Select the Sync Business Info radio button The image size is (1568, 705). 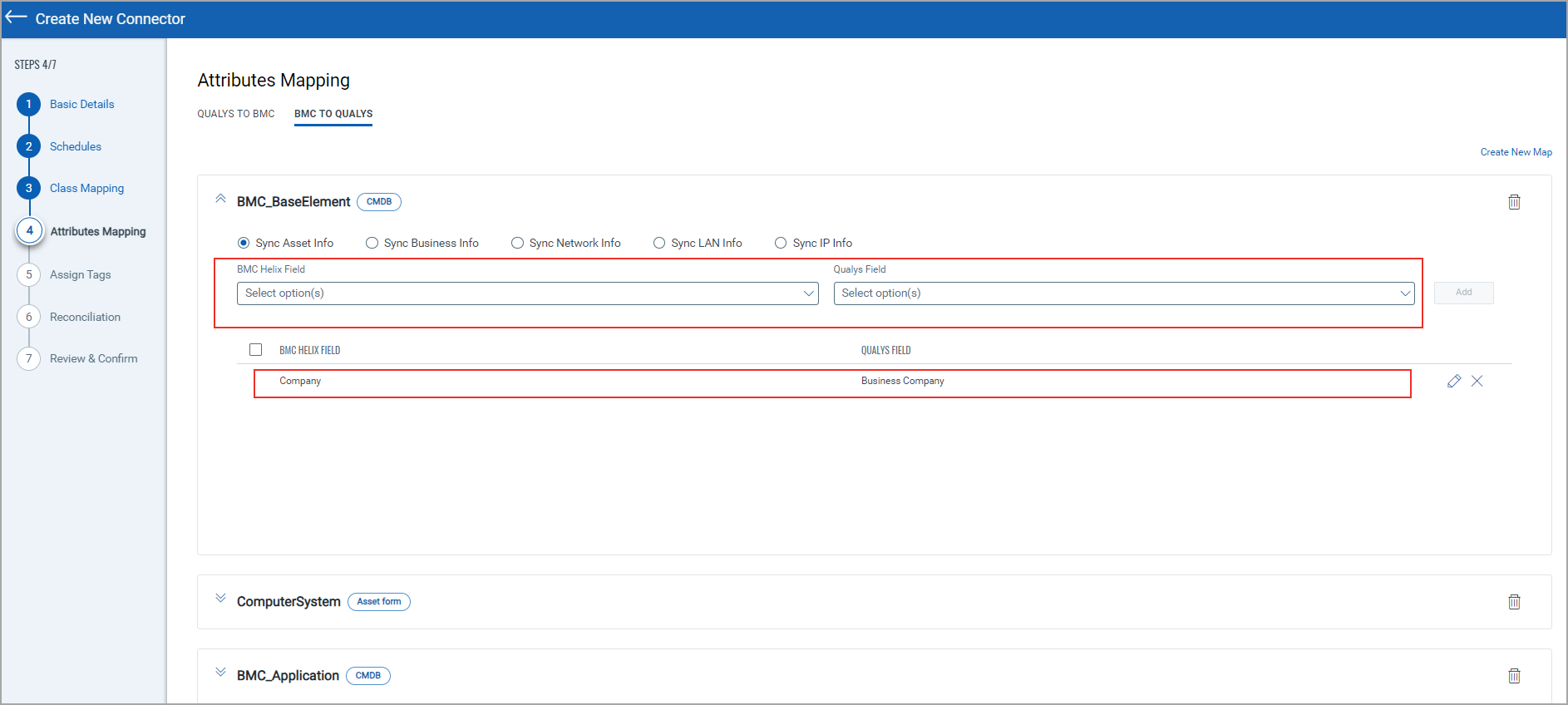(372, 243)
